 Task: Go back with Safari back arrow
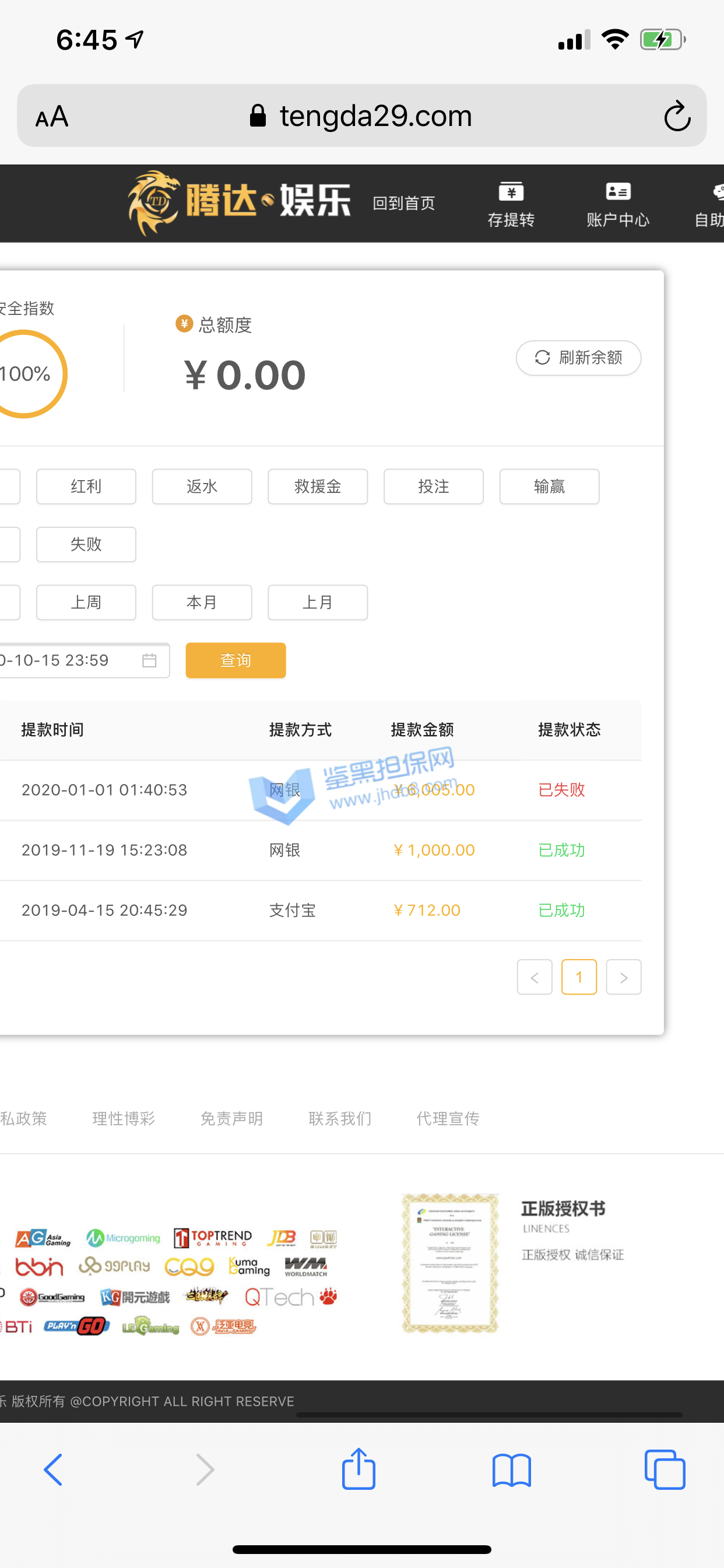pyautogui.click(x=54, y=1469)
